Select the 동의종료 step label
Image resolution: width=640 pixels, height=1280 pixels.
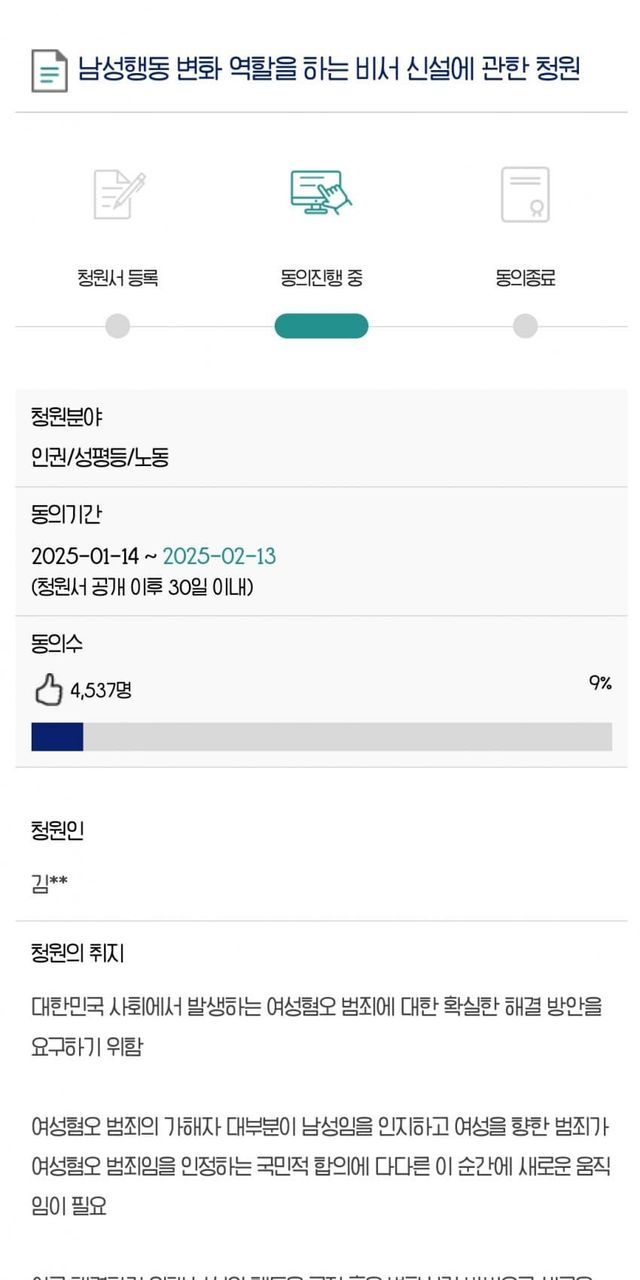[x=525, y=278]
